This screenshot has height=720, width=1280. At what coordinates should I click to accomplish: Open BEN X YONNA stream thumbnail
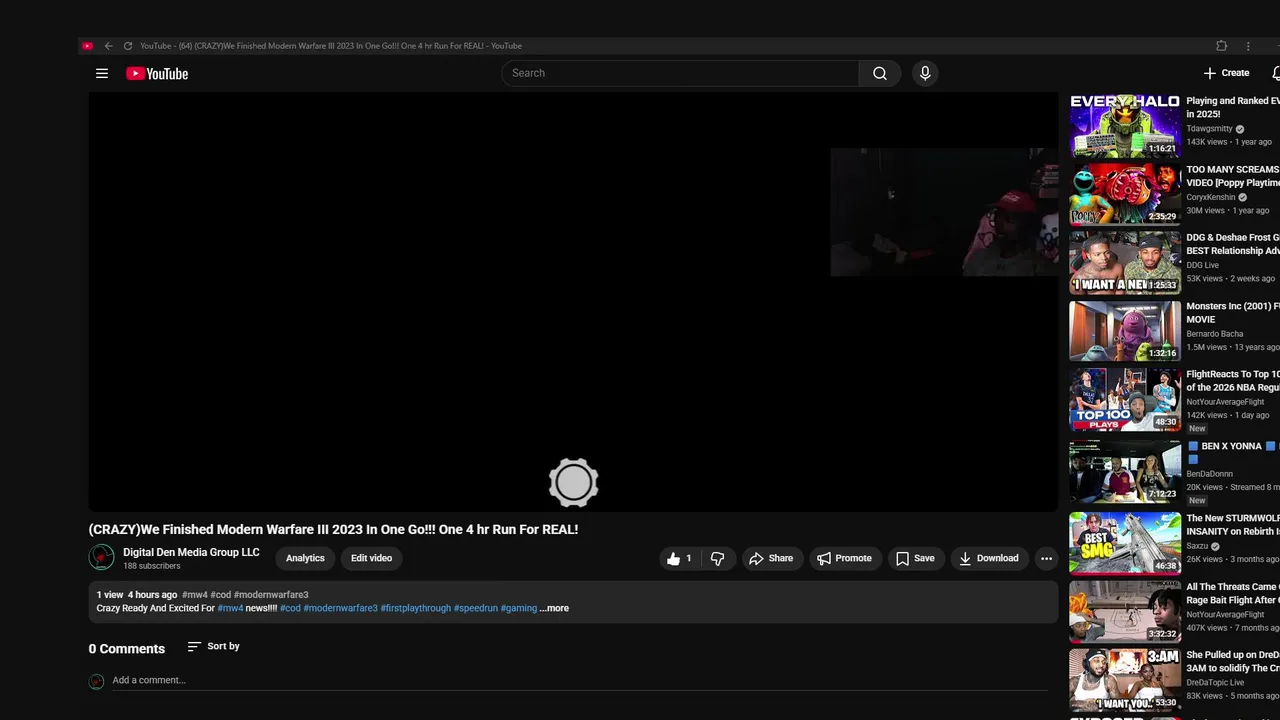pyautogui.click(x=1125, y=471)
